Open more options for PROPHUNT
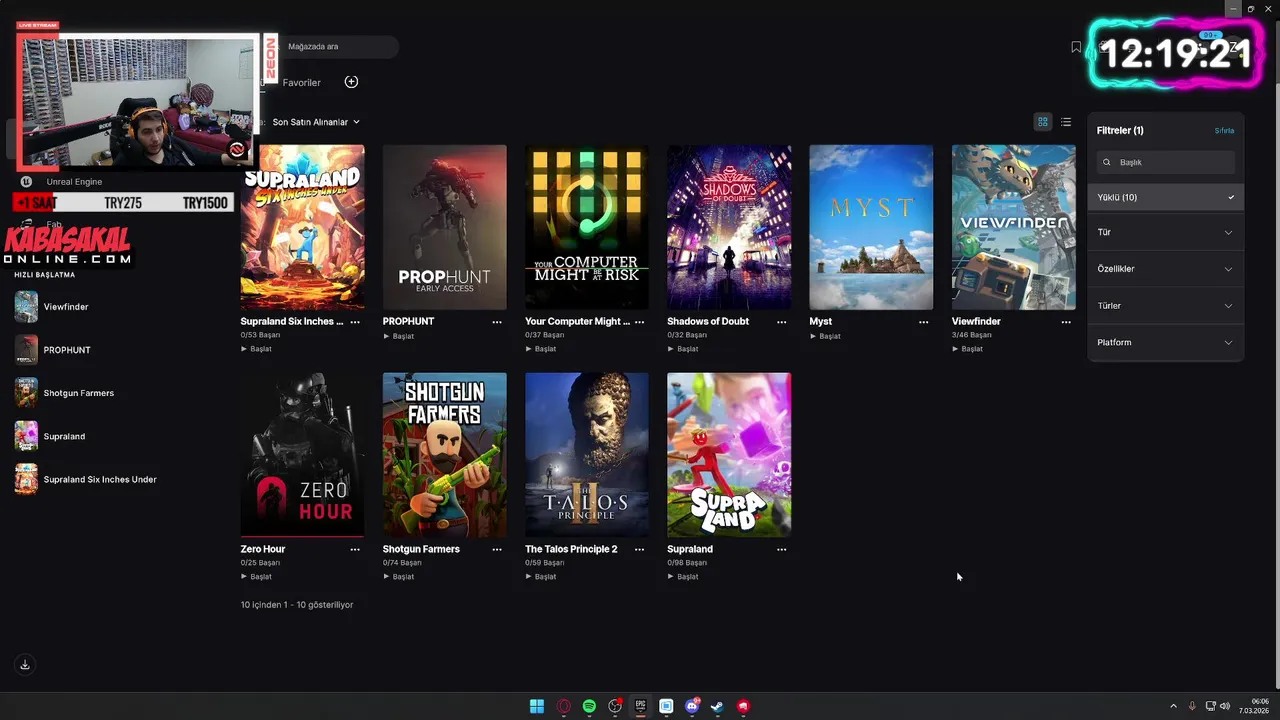This screenshot has height=720, width=1280. pos(497,322)
